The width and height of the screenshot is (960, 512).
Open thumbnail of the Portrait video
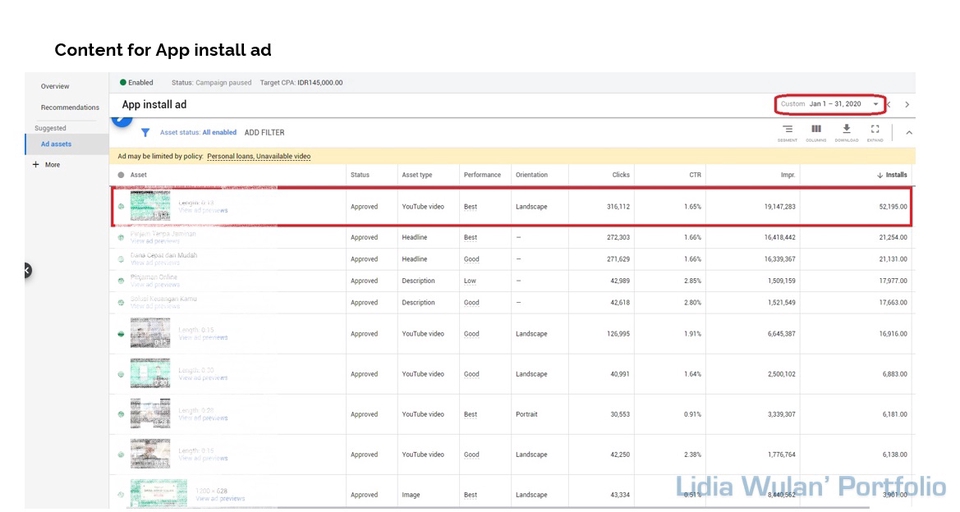pyautogui.click(x=150, y=413)
